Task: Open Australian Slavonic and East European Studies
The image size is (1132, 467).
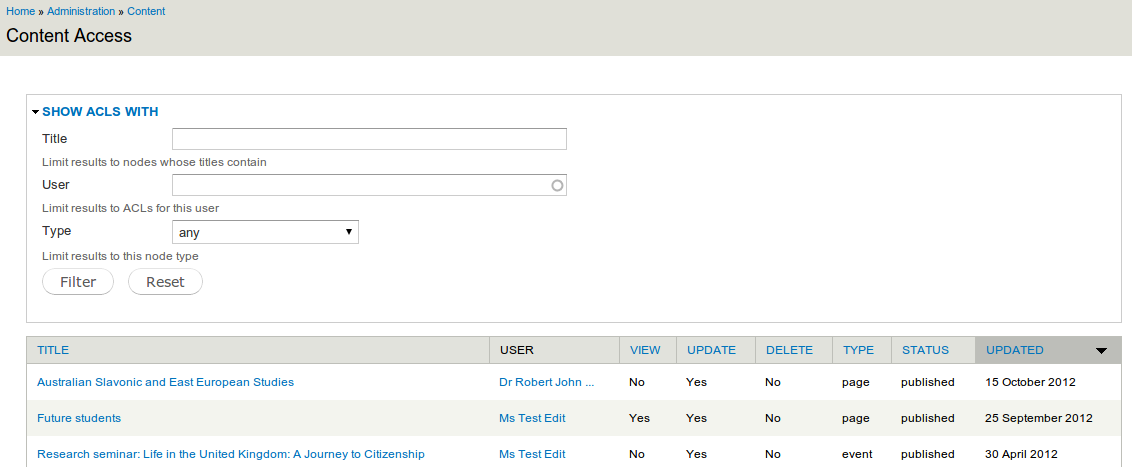Action: (165, 382)
